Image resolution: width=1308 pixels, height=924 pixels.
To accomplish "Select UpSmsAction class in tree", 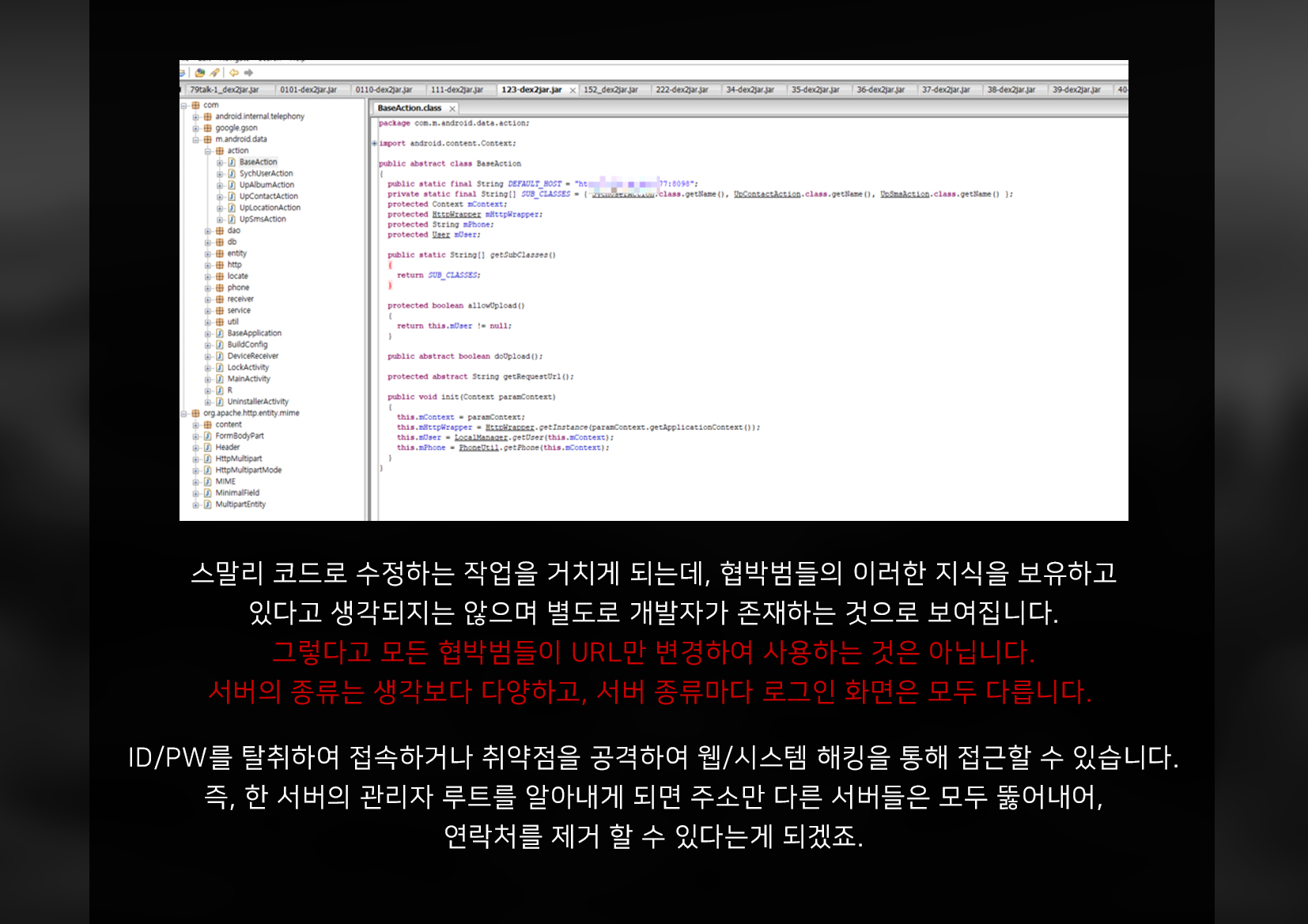I will (263, 220).
